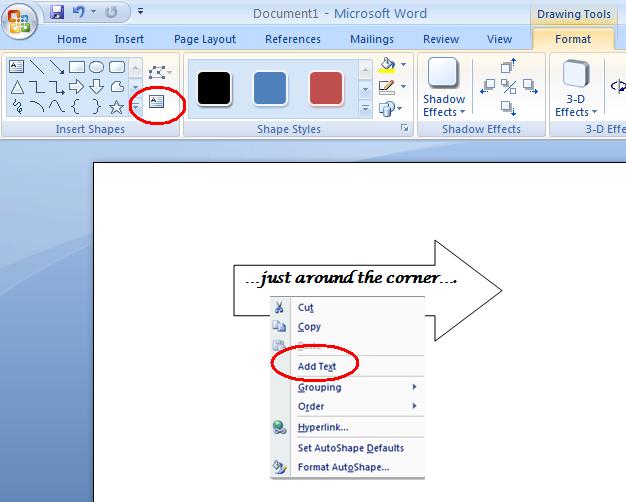Nudge shadow right
The image size is (626, 502).
(x=530, y=86)
